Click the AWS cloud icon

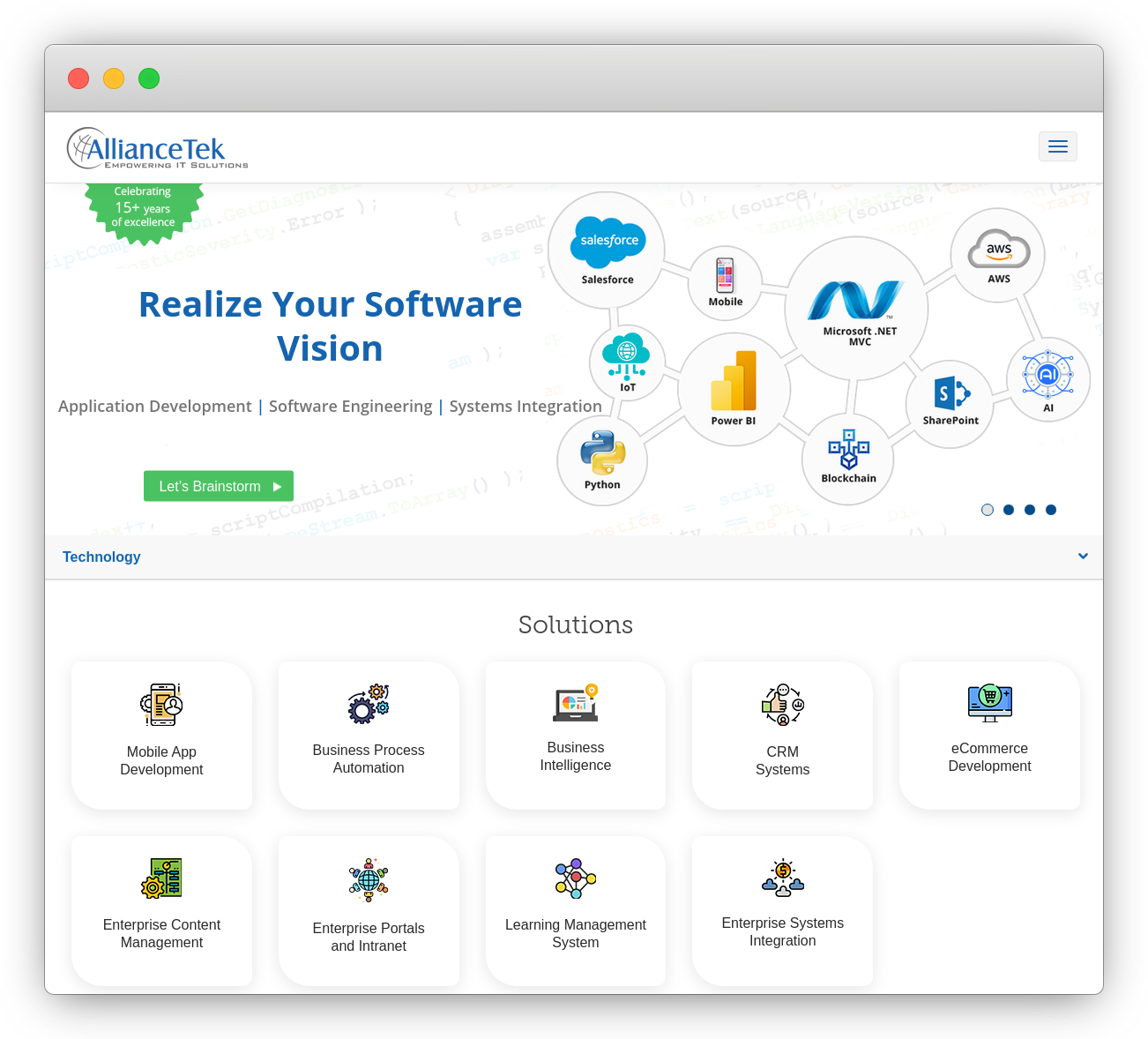pos(998,250)
